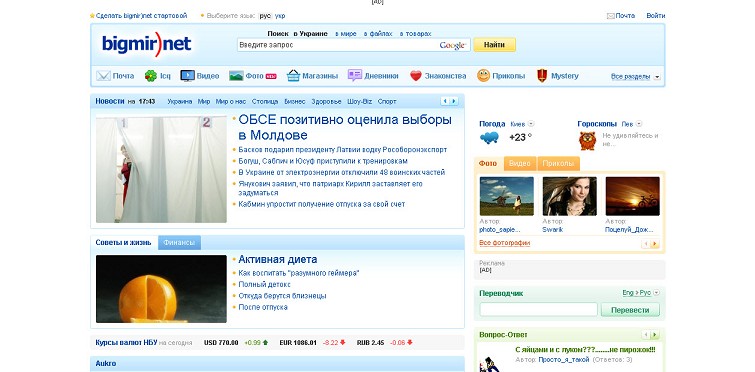Switch to the Видео tab in photo widget
Viewport: 755px width, 372px height.
(520, 164)
